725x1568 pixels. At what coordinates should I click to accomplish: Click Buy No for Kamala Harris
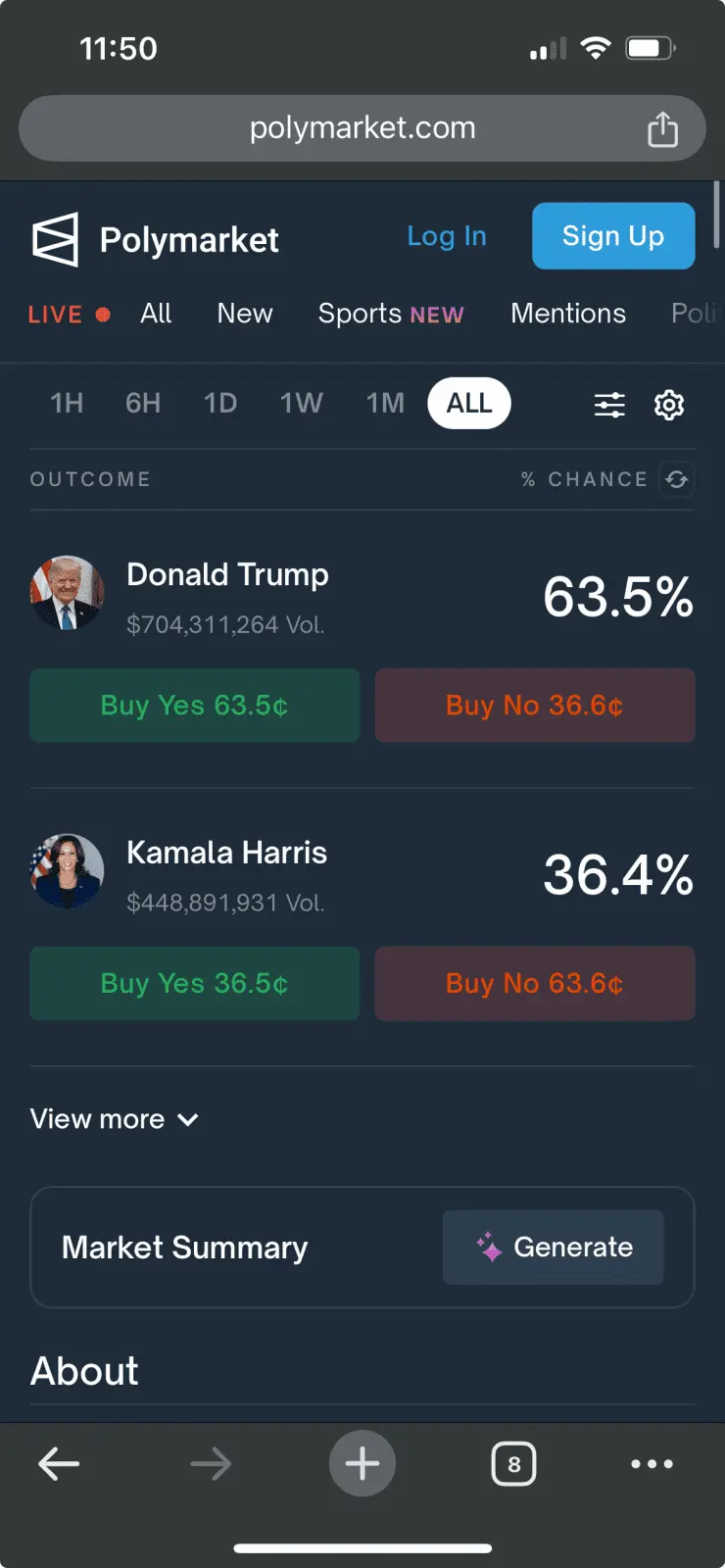(535, 983)
